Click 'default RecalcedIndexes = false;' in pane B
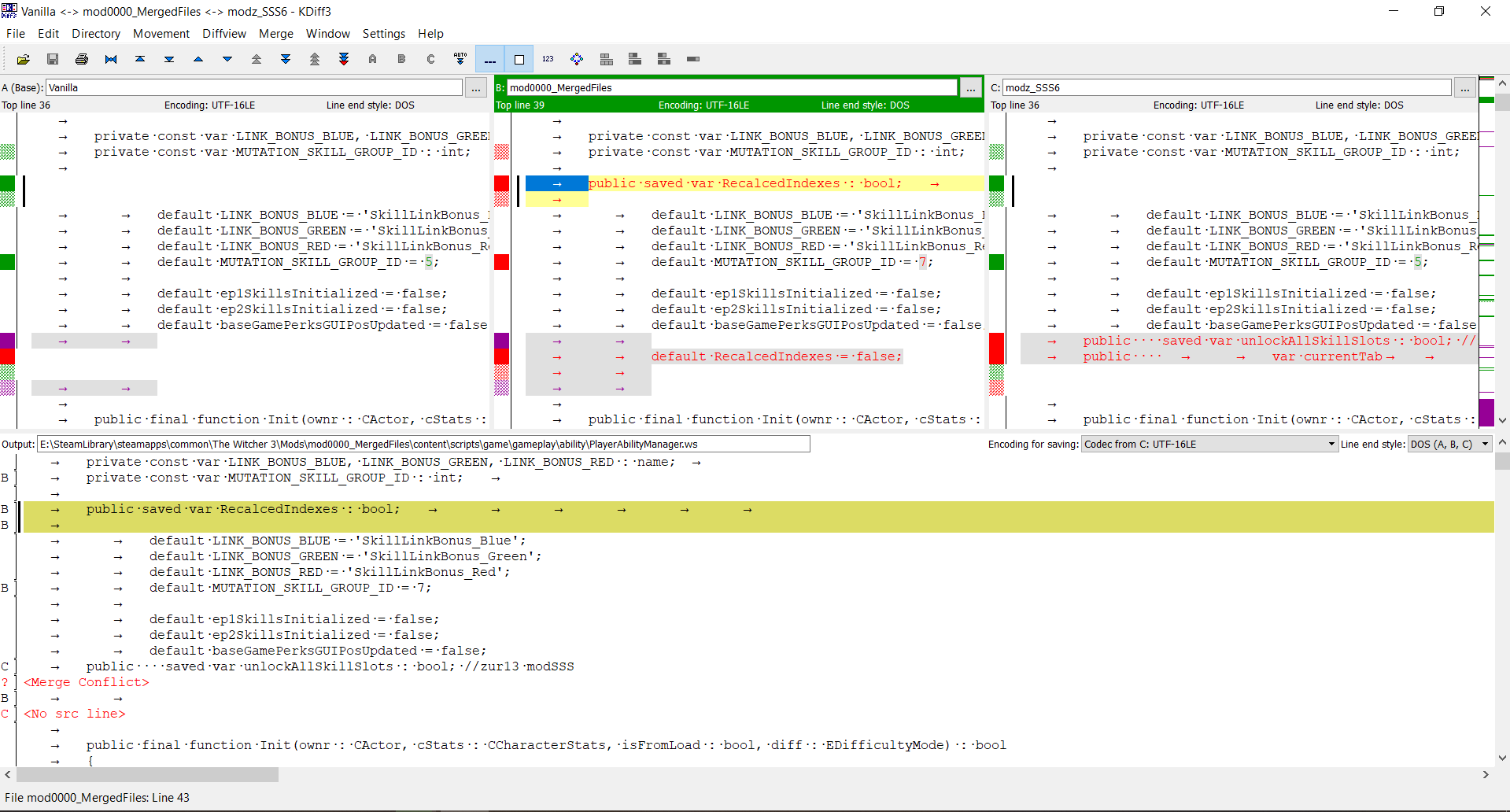The width and height of the screenshot is (1510, 812). [x=777, y=356]
